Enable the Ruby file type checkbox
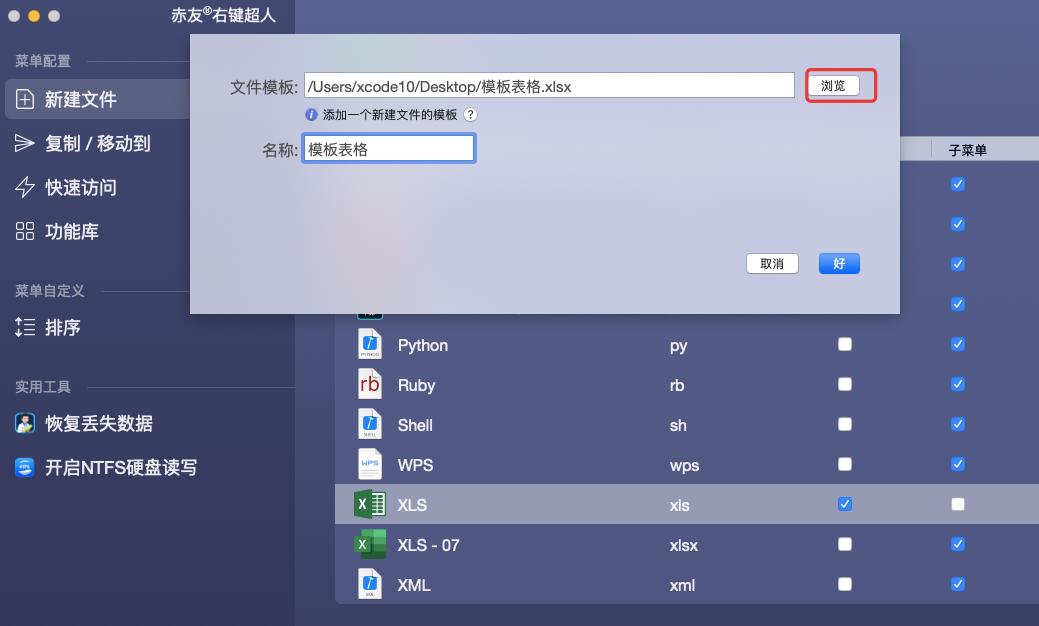Image resolution: width=1039 pixels, height=626 pixels. 845,385
